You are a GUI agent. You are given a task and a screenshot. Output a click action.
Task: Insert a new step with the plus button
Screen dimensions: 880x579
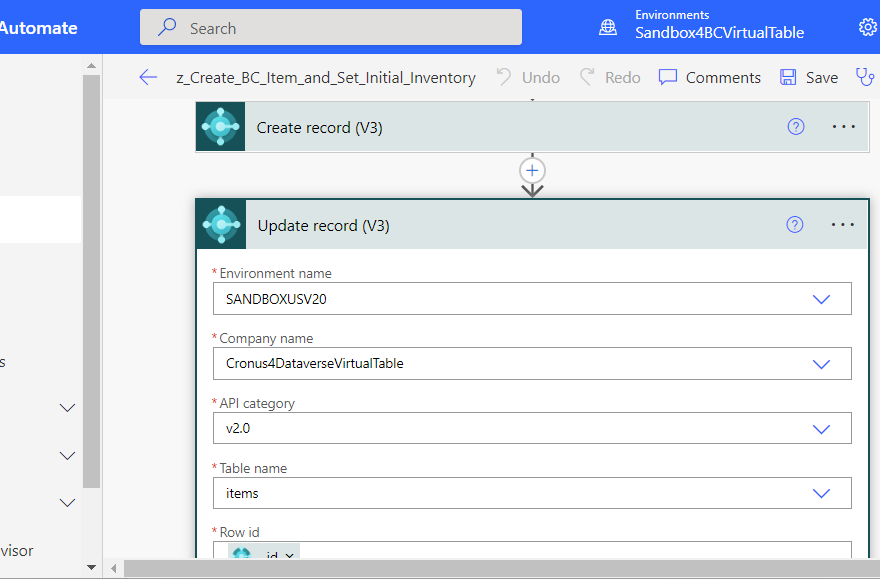pyautogui.click(x=533, y=171)
